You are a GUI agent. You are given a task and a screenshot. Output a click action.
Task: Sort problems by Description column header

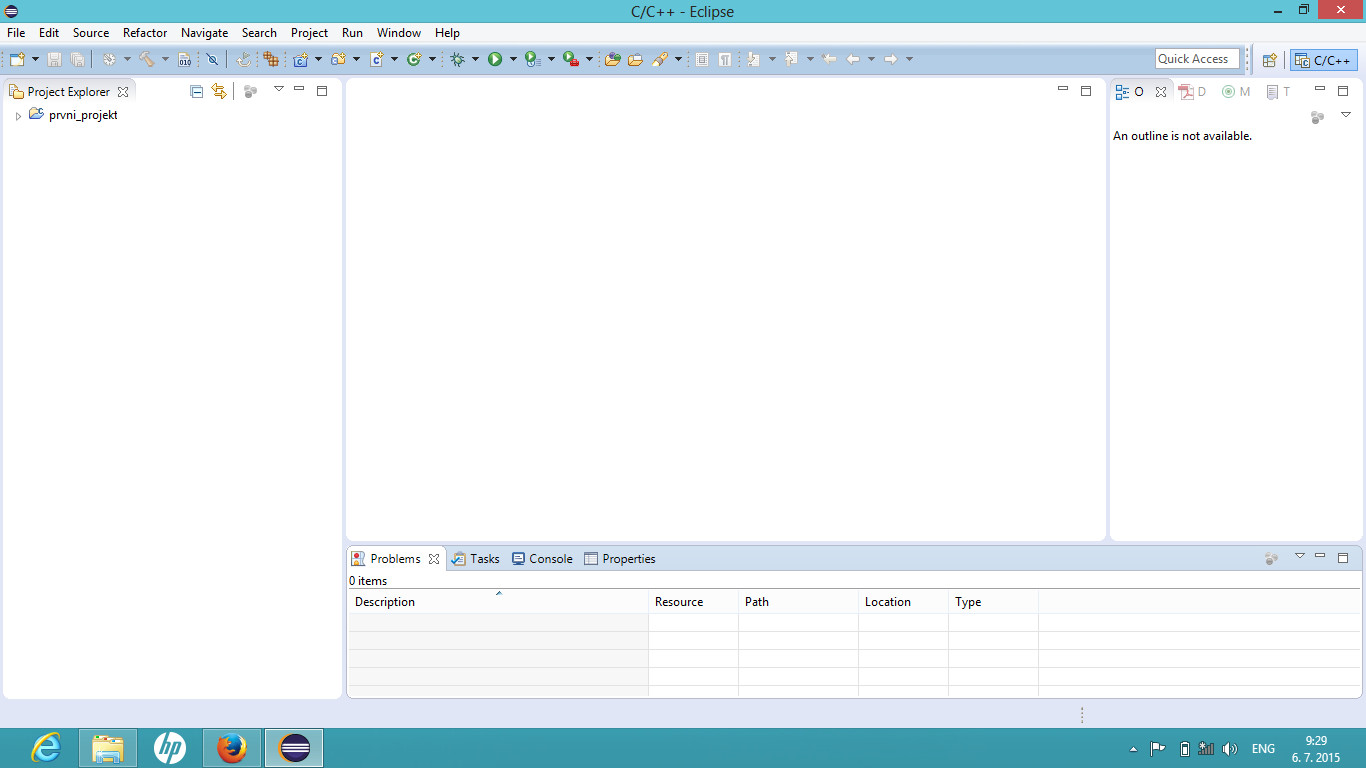[497, 602]
